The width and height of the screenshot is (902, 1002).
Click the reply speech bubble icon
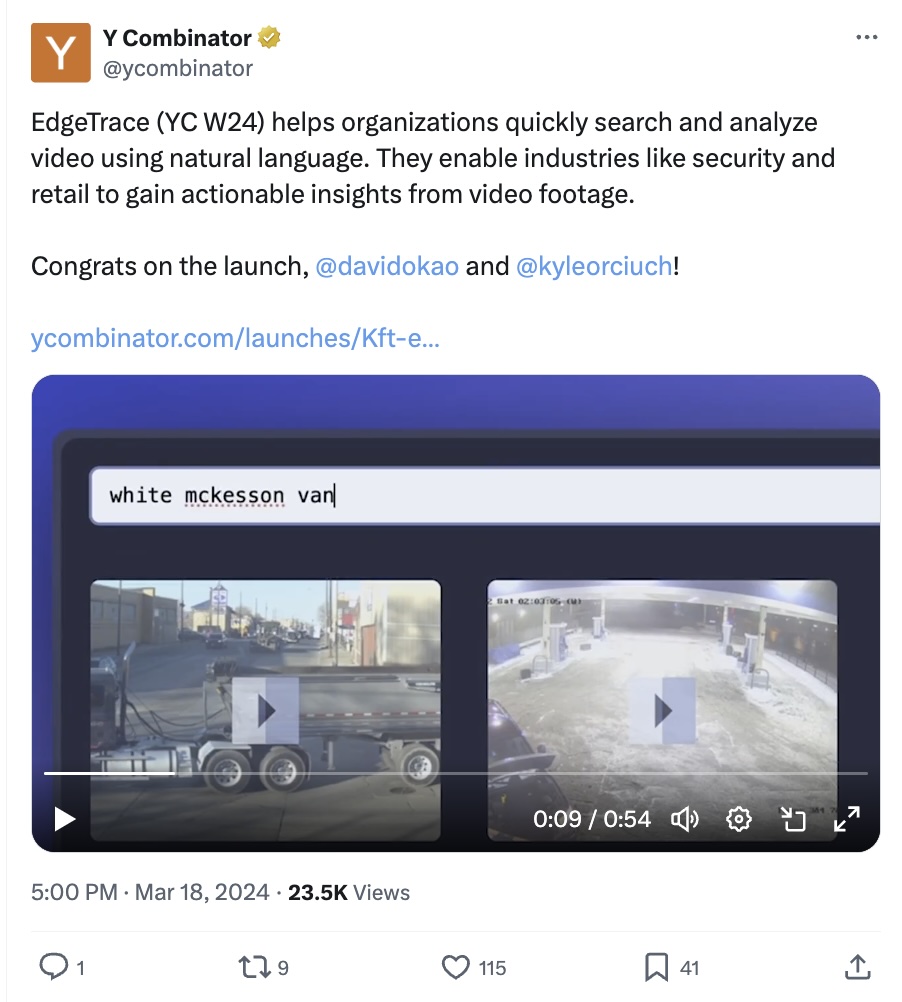click(54, 966)
